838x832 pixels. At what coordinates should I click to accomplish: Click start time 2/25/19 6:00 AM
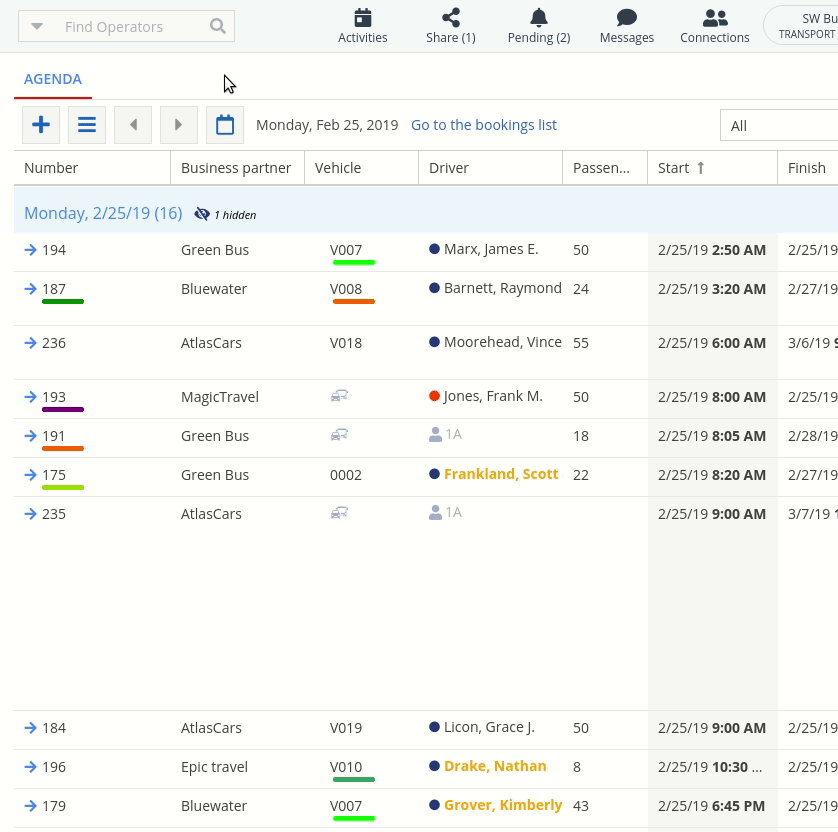pyautogui.click(x=712, y=343)
